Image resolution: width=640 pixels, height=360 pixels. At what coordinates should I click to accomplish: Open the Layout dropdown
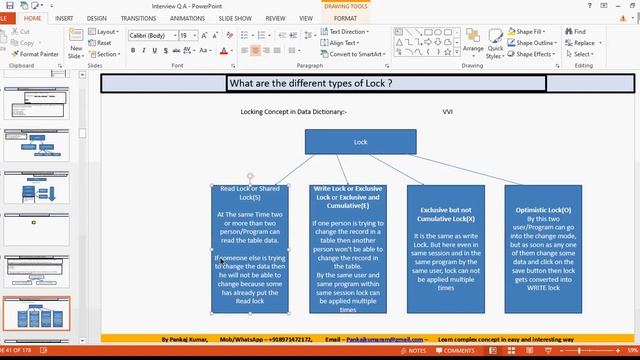pos(104,31)
